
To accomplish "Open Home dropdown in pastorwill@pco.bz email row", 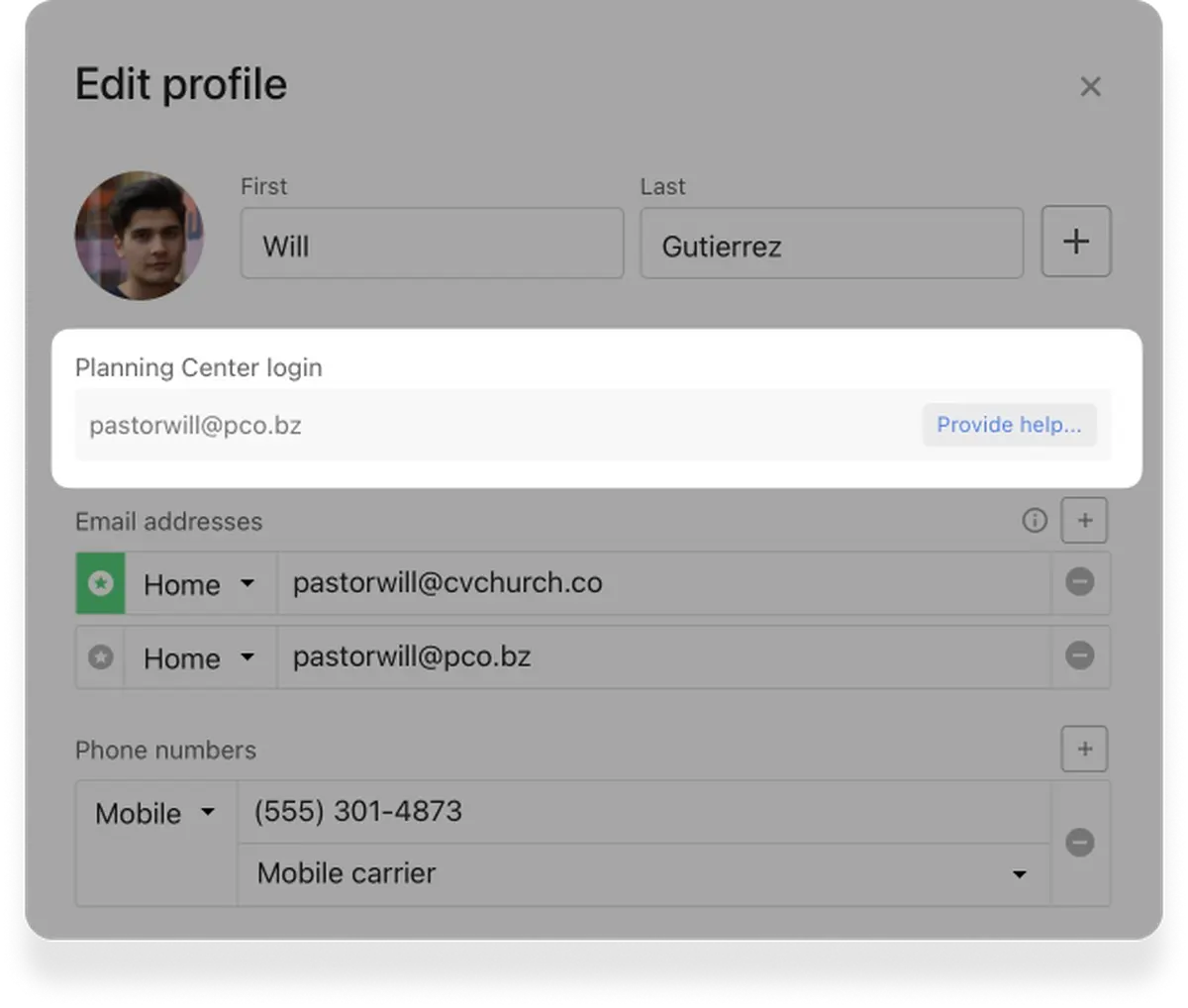I will click(200, 657).
